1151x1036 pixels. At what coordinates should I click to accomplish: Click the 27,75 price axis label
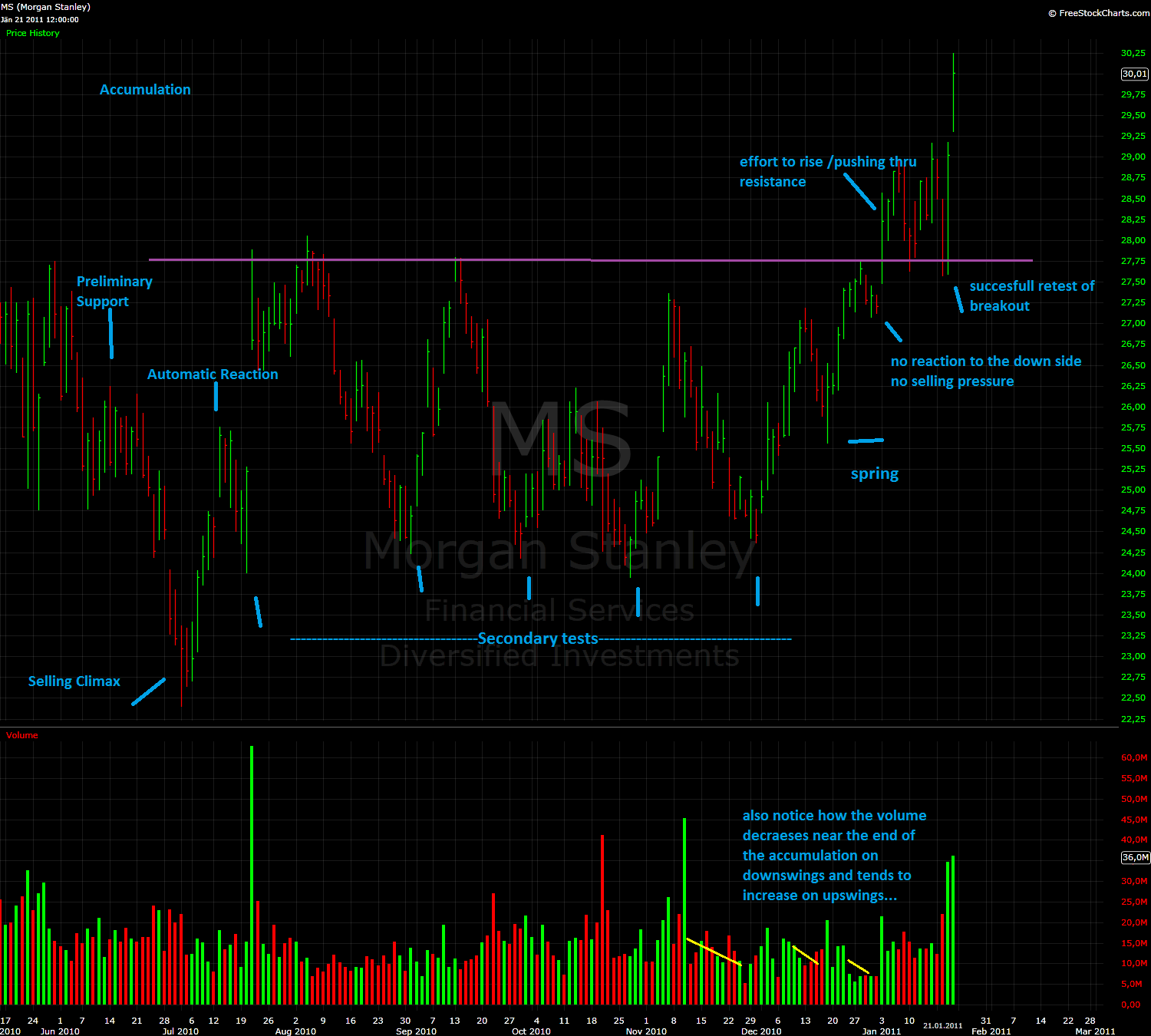point(1133,261)
